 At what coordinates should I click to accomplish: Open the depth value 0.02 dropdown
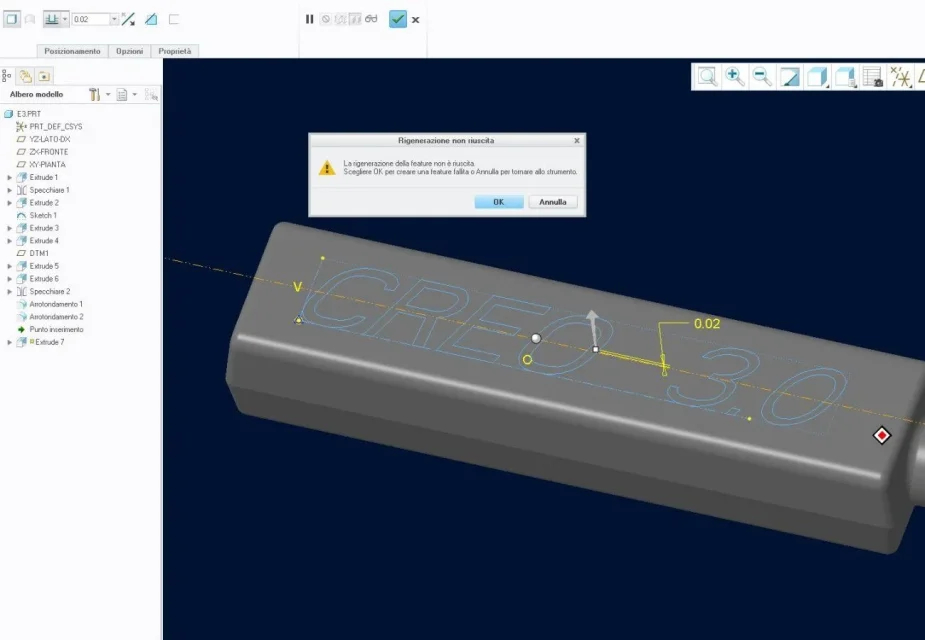point(114,19)
